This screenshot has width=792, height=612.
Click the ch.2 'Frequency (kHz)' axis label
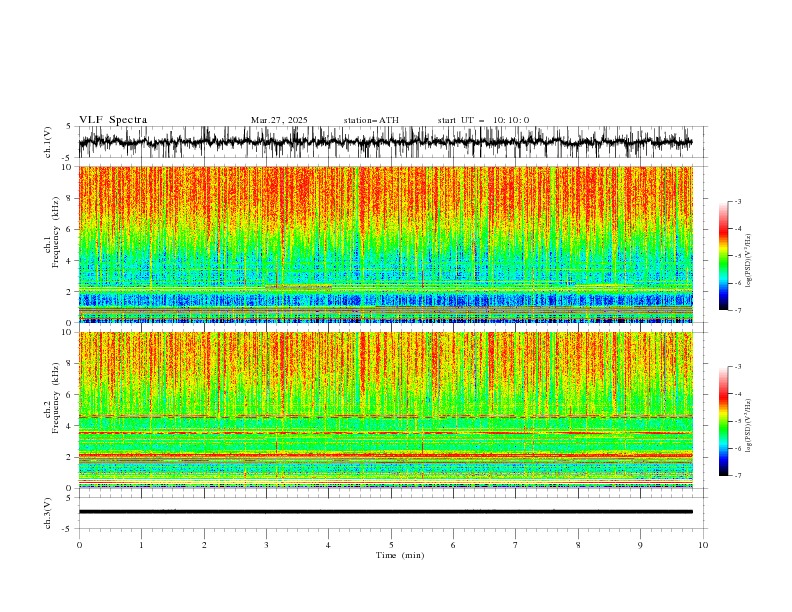click(56, 398)
